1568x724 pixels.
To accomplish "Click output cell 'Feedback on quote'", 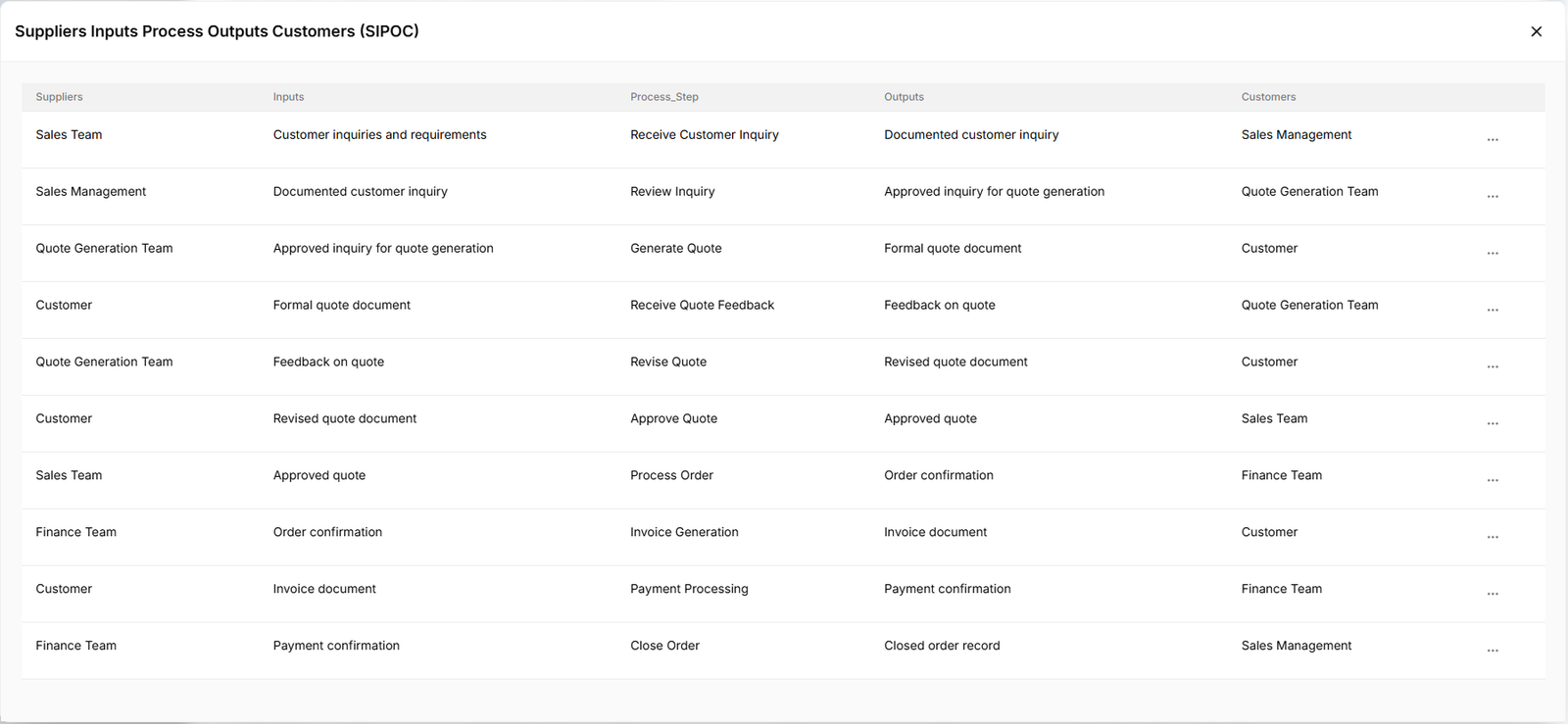I will pos(940,306).
